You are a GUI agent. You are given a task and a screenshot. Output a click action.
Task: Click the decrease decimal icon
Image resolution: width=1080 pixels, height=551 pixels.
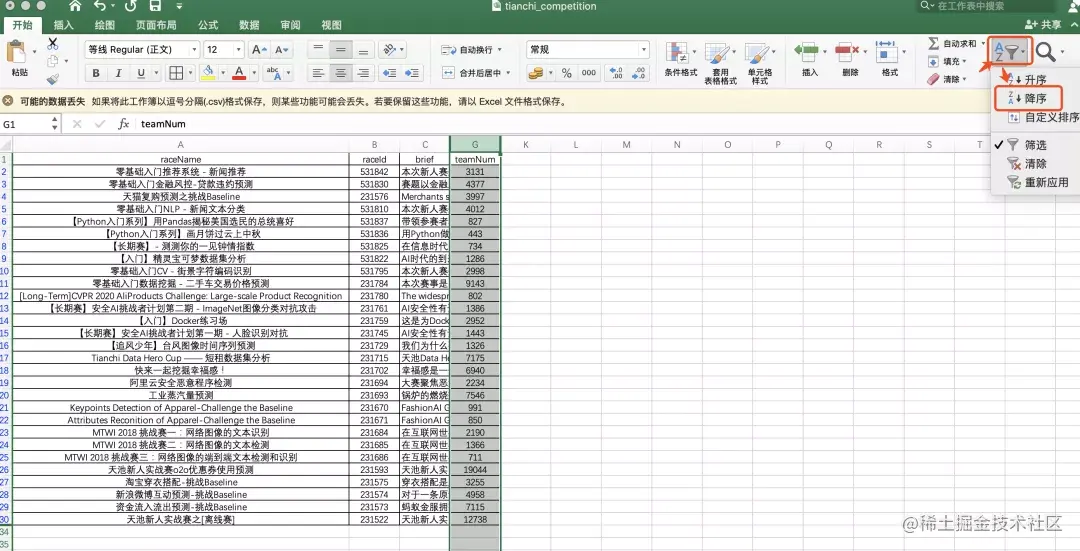pyautogui.click(x=638, y=73)
